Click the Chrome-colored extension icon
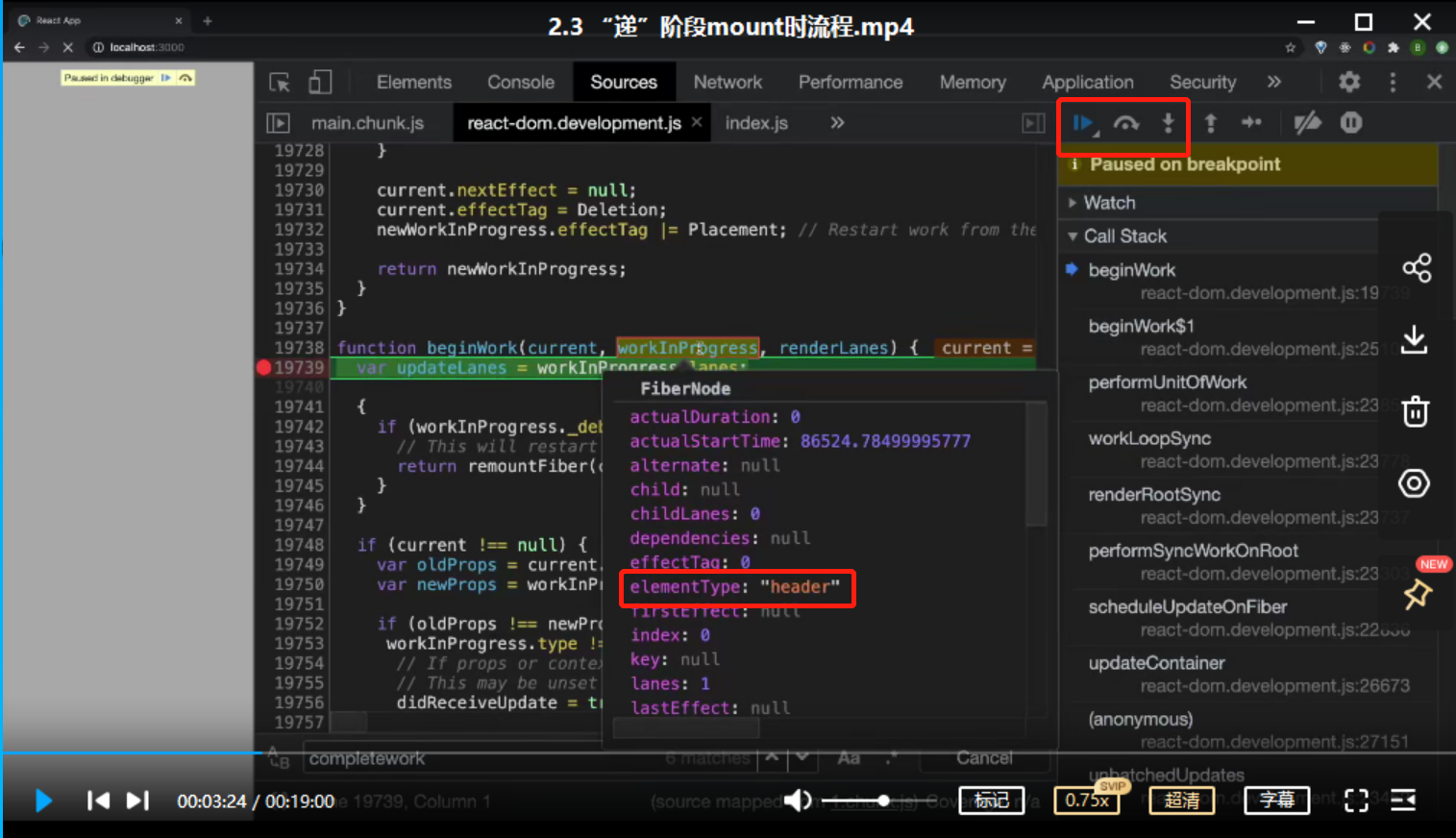This screenshot has height=838, width=1456. coord(1369,47)
